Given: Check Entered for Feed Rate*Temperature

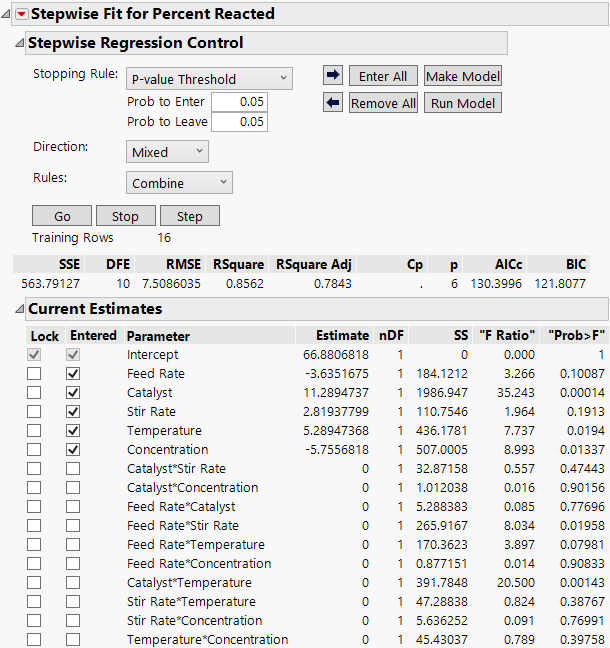Looking at the screenshot, I should tap(73, 545).
